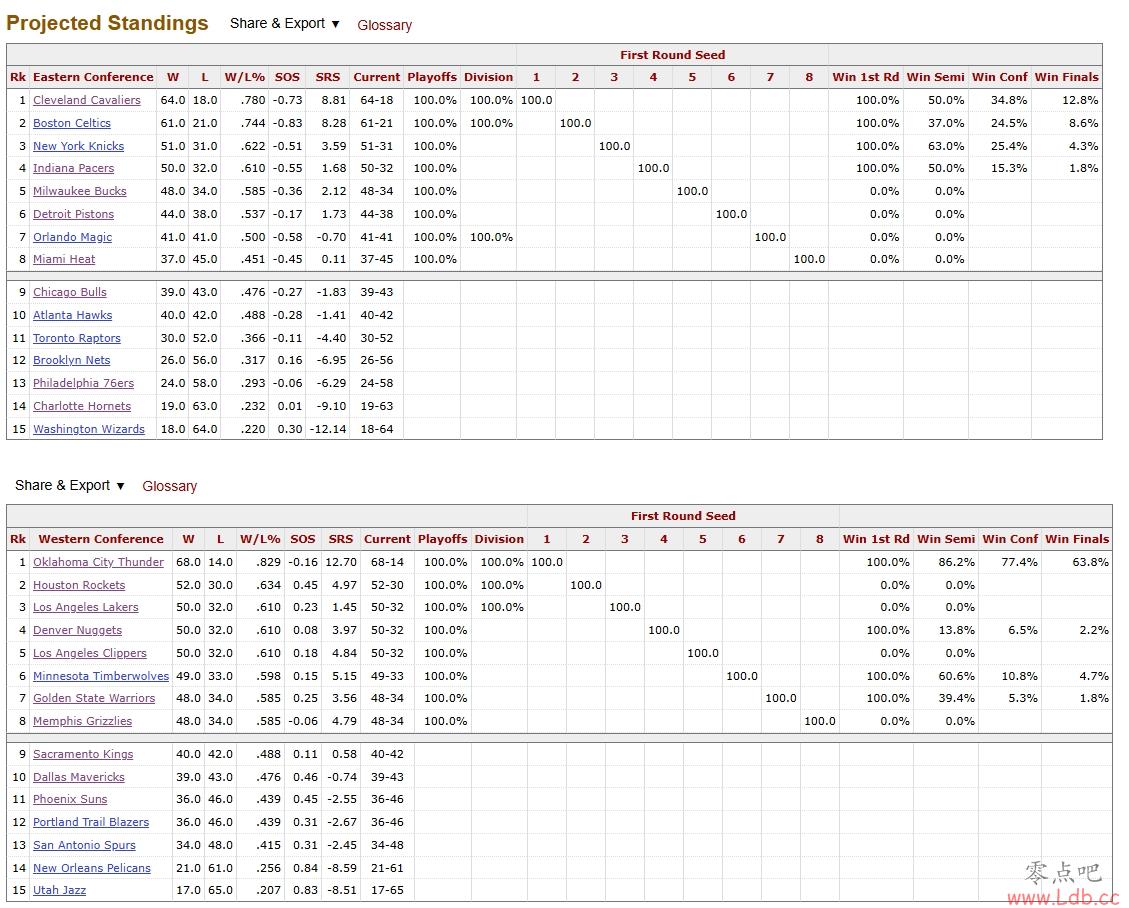
Task: Click Western table Playoffs column header
Action: point(443,539)
